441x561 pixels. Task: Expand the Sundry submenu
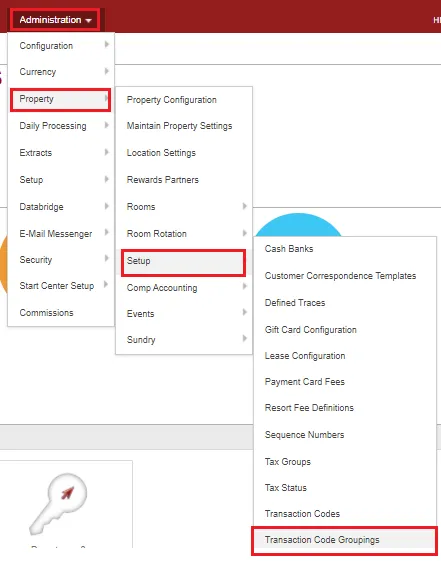pos(184,340)
